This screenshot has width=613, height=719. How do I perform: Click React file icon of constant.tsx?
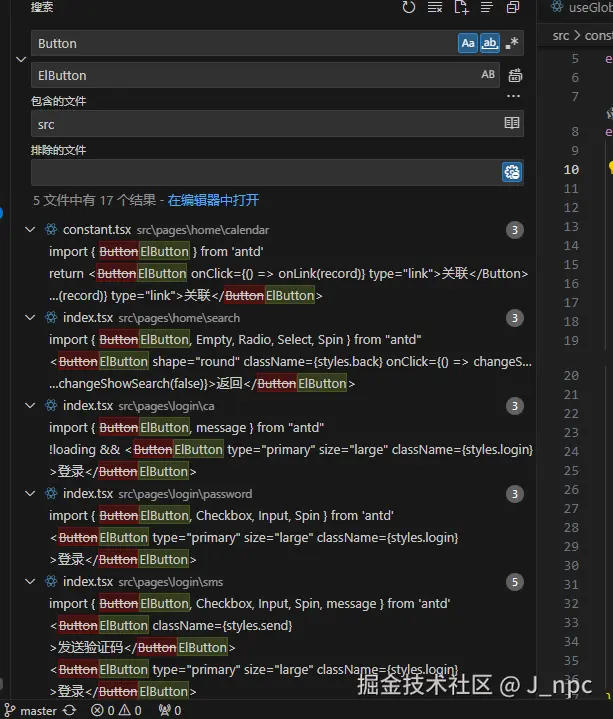pyautogui.click(x=51, y=230)
